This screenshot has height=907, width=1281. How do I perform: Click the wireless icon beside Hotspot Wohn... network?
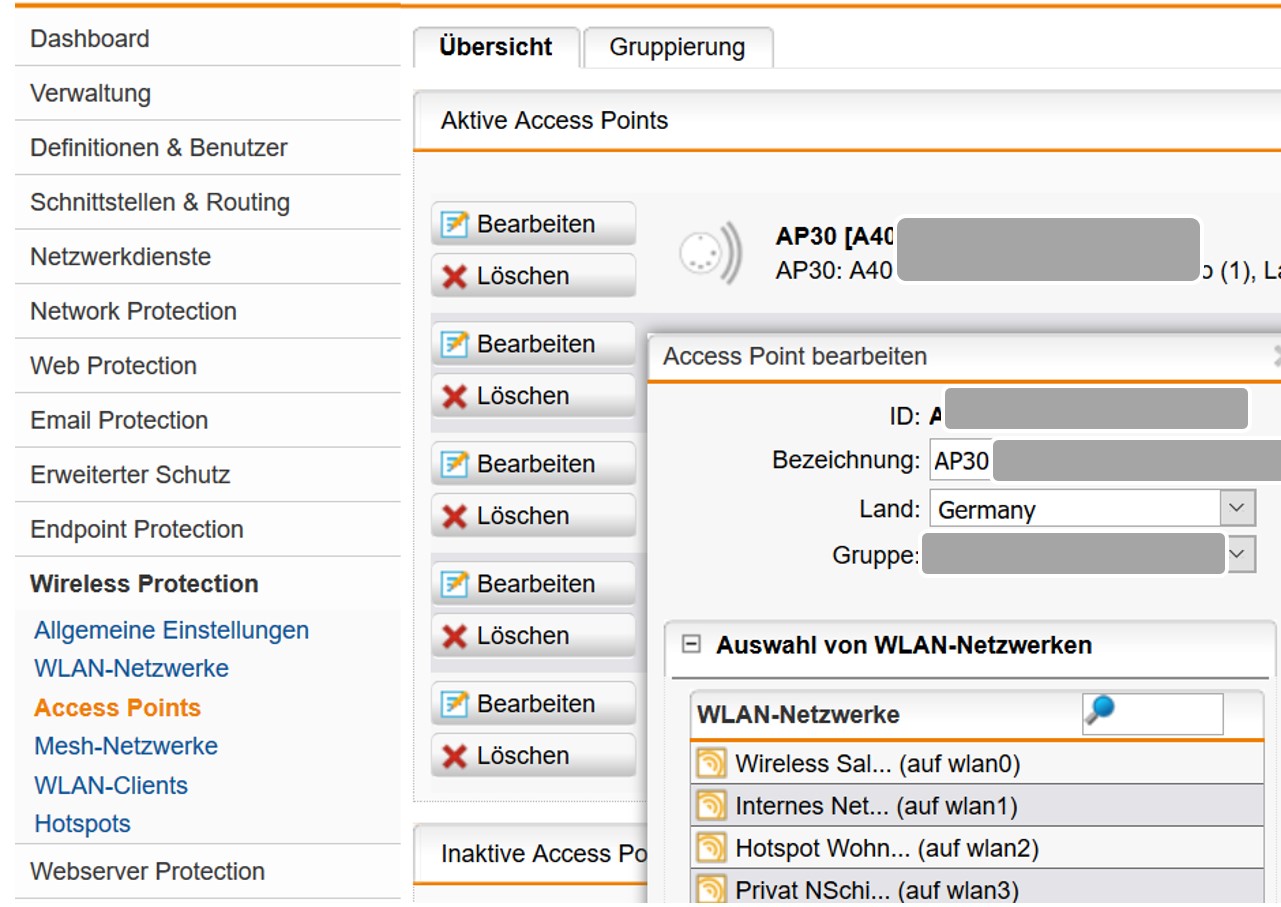[711, 849]
